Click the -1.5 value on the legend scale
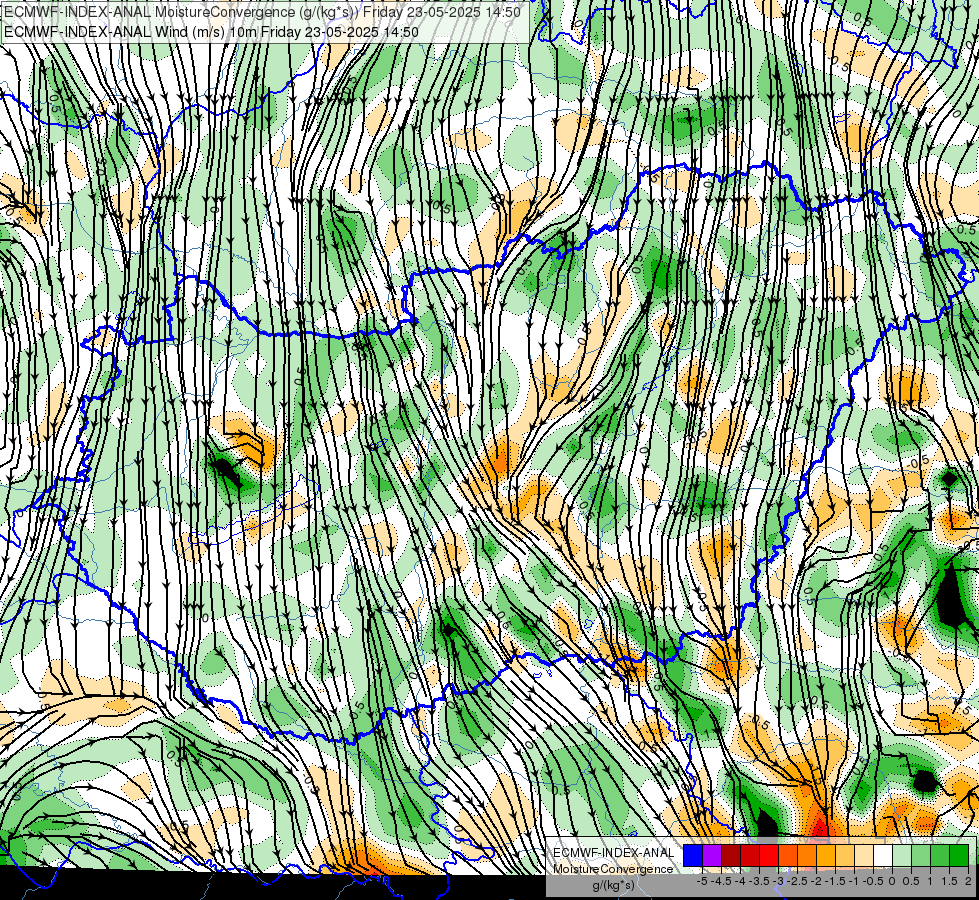979x900 pixels. [x=835, y=881]
